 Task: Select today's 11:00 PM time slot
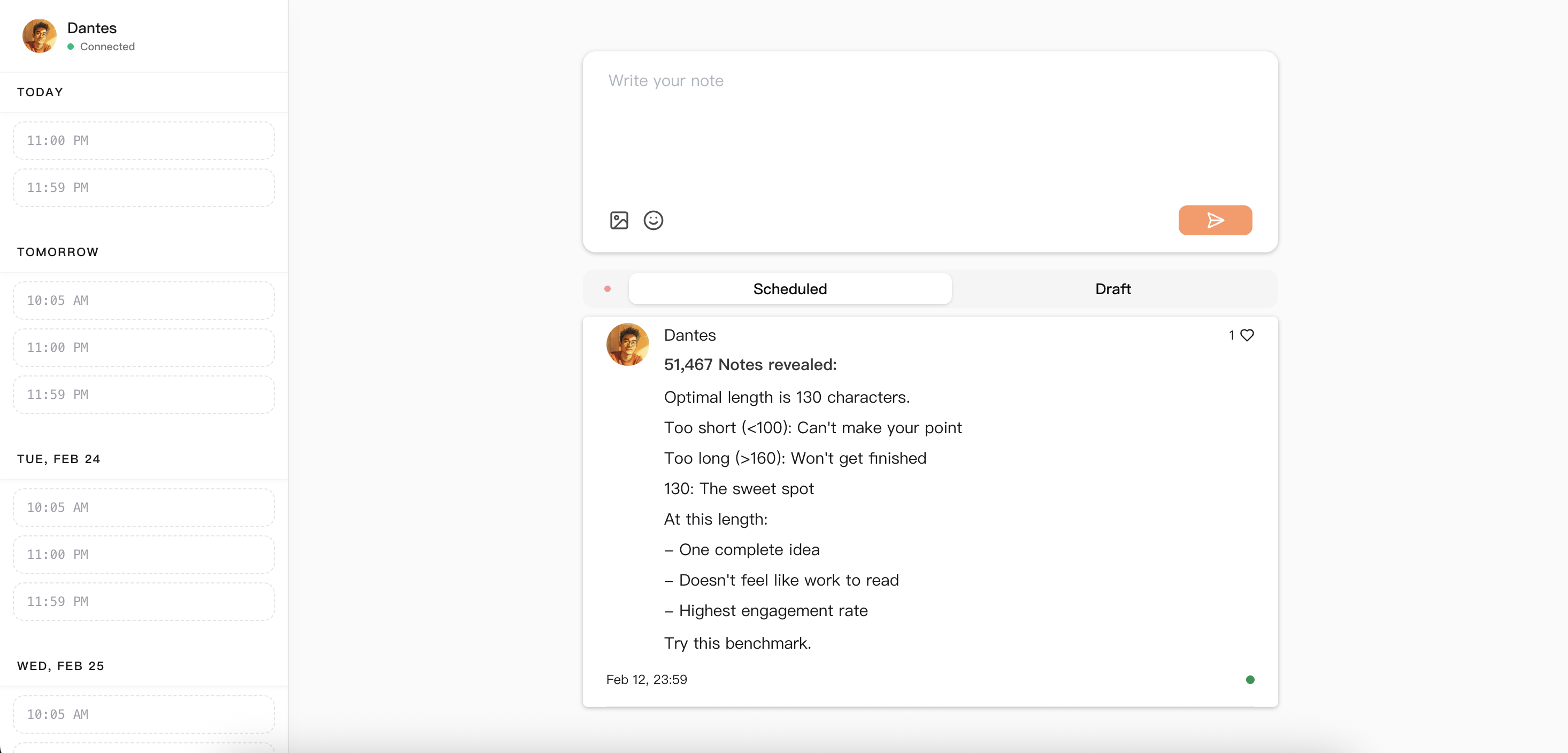pyautogui.click(x=144, y=141)
